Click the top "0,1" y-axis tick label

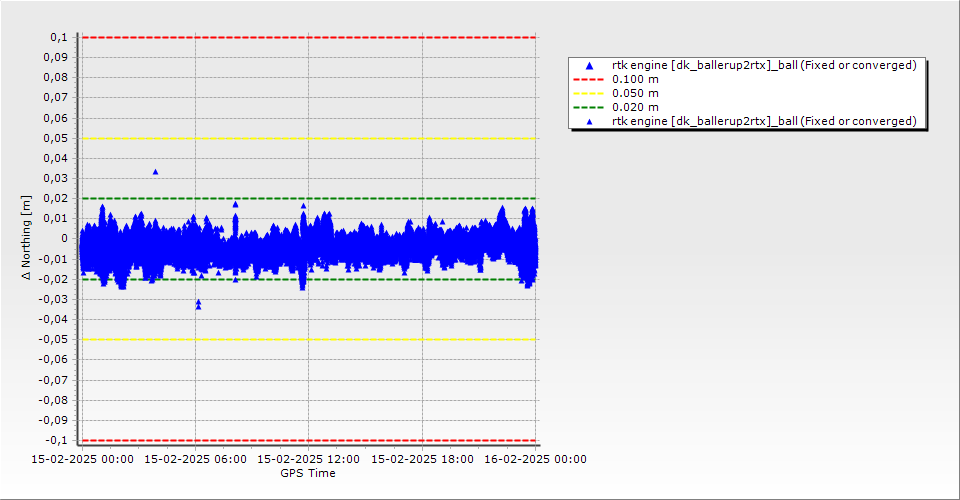click(x=58, y=37)
